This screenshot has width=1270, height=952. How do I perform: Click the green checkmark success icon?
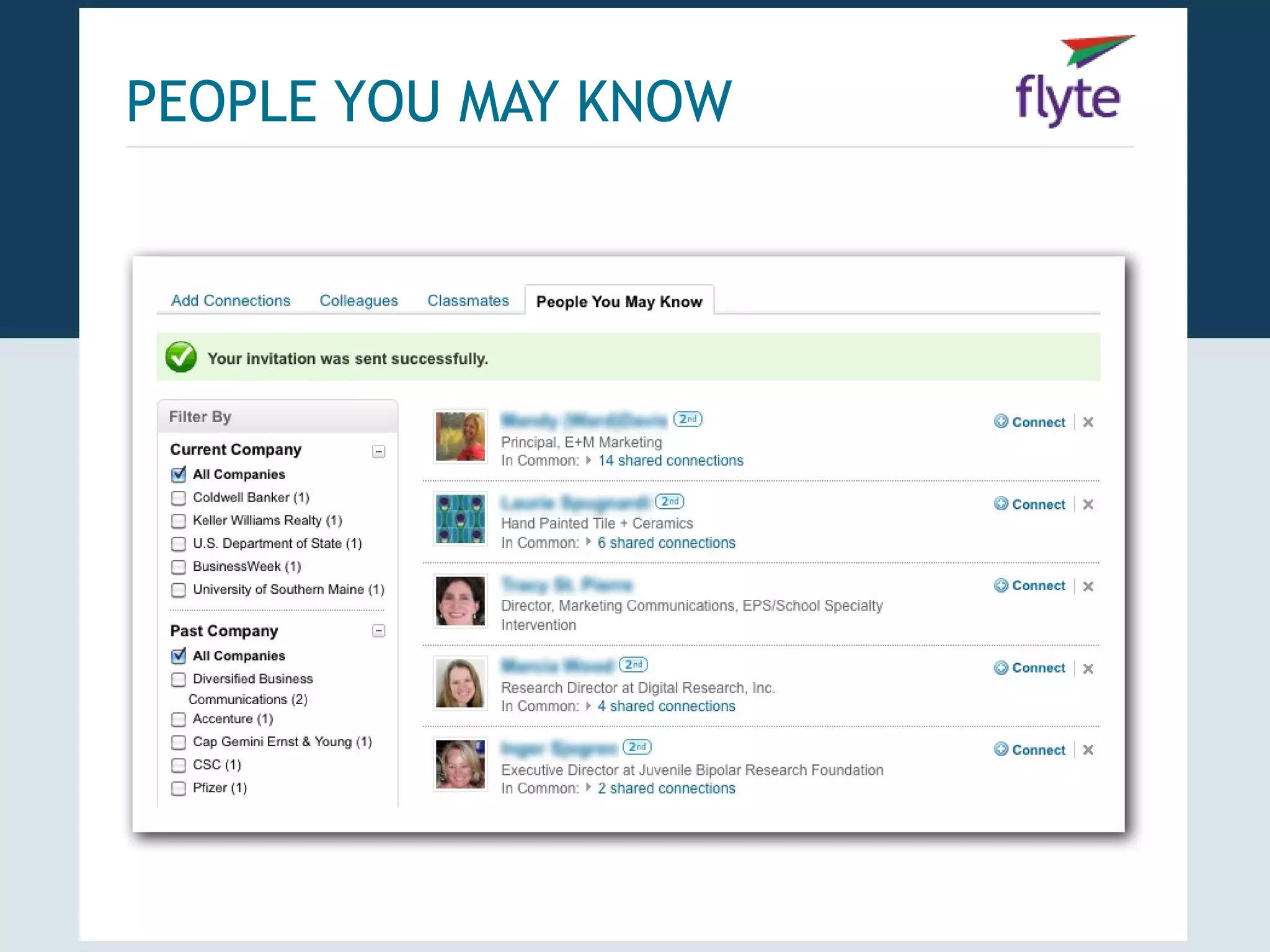click(x=180, y=357)
